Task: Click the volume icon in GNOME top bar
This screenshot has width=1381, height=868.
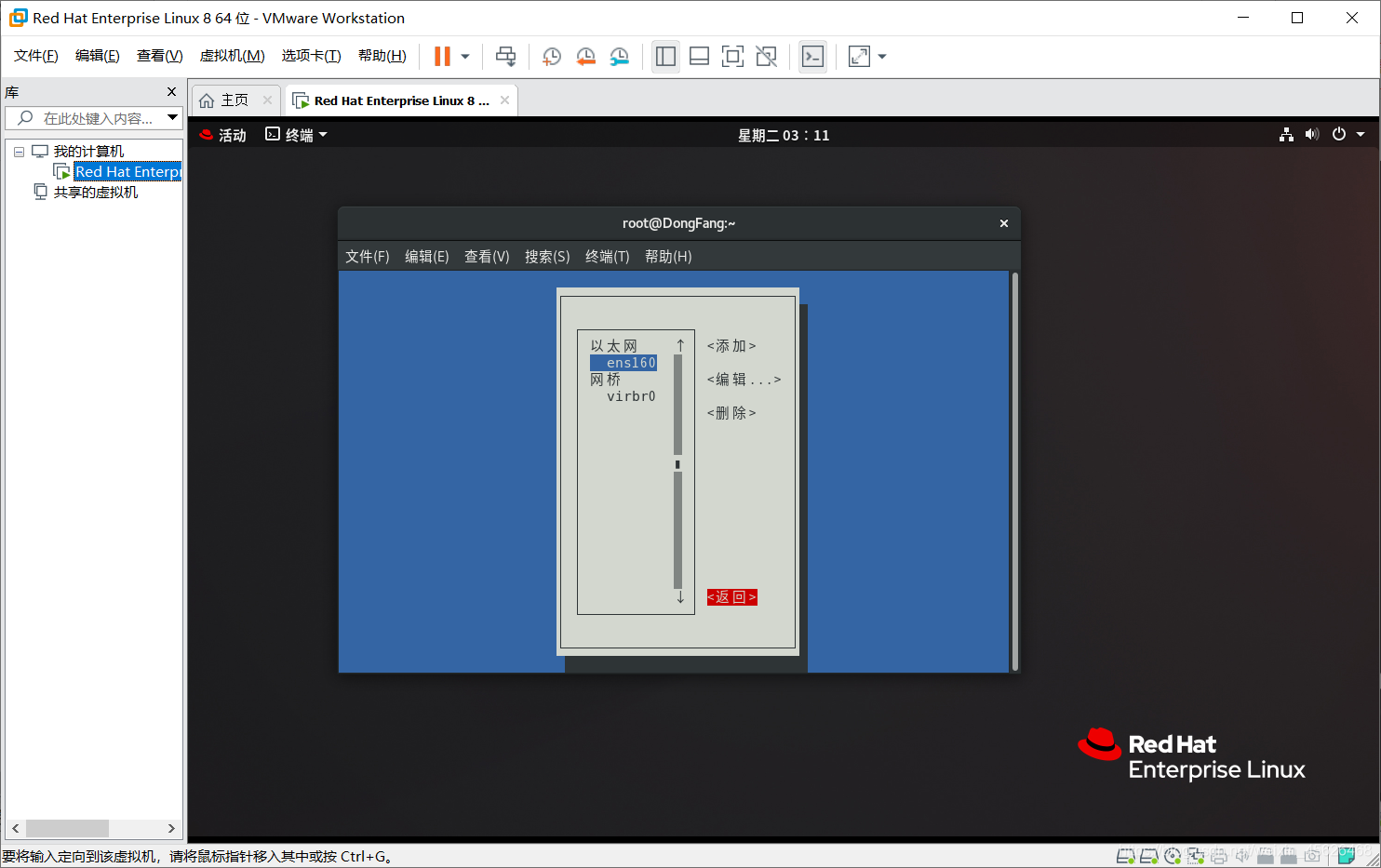Action: tap(1312, 135)
